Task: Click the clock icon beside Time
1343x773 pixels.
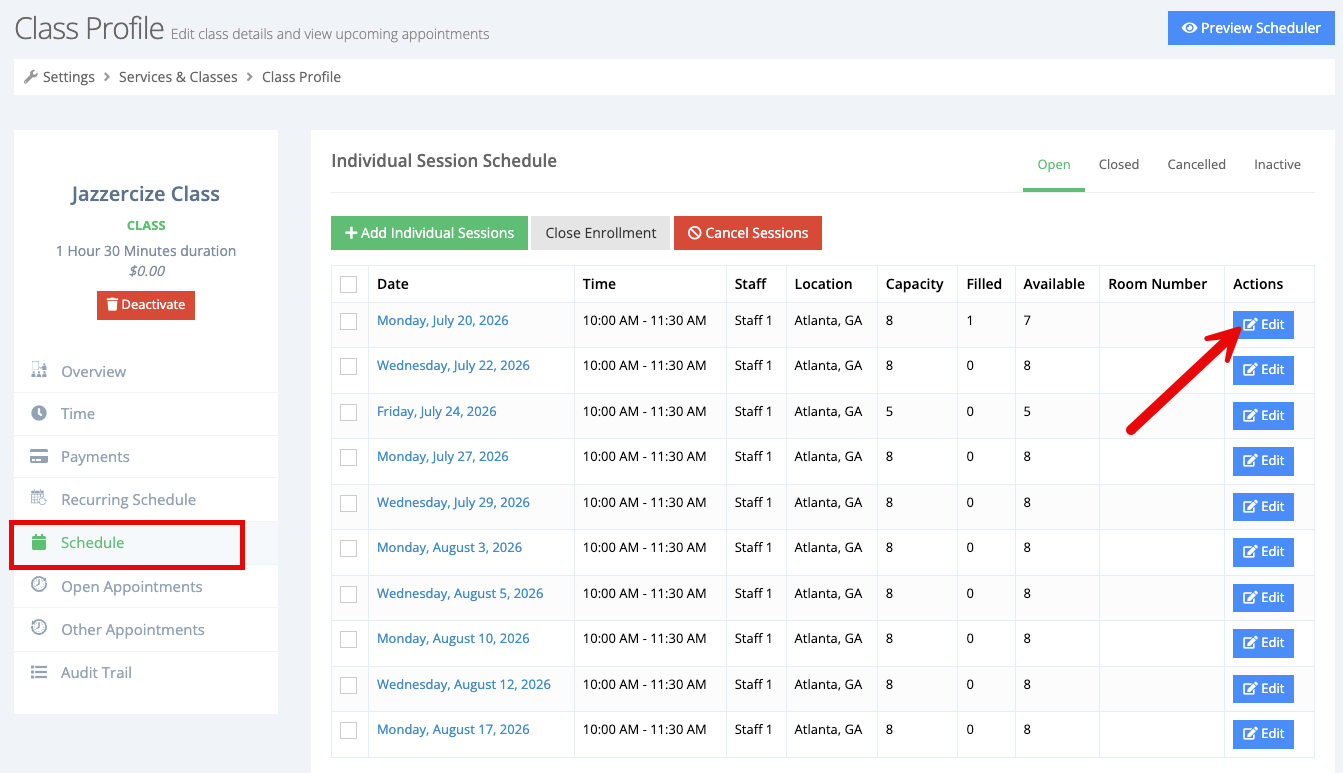Action: (x=39, y=413)
